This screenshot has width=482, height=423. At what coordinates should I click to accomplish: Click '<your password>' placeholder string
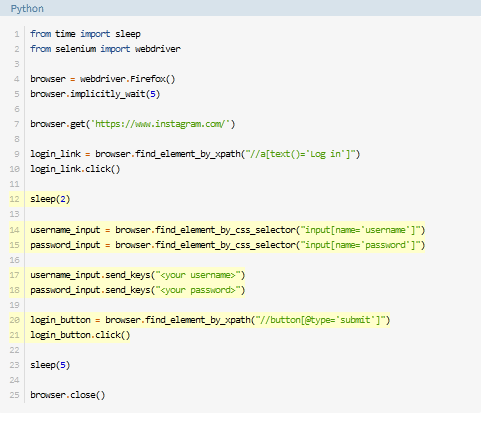tap(198, 290)
